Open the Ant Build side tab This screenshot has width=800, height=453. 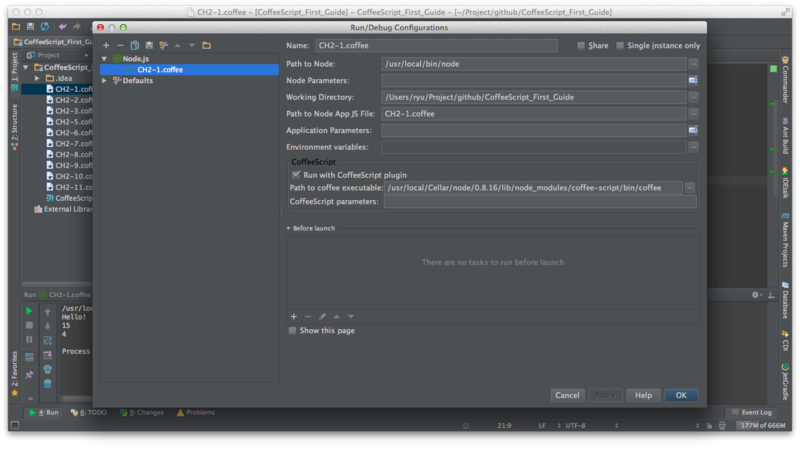(x=785, y=136)
